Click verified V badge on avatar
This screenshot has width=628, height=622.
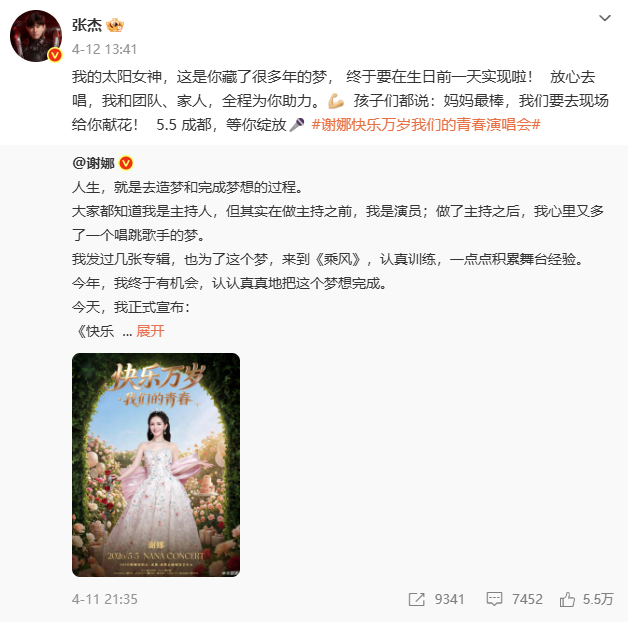55,55
